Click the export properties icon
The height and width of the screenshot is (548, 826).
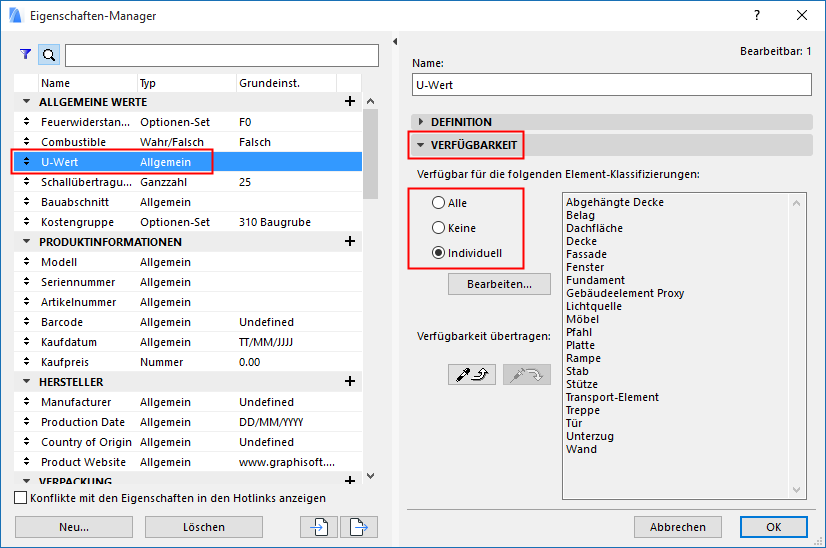(359, 527)
